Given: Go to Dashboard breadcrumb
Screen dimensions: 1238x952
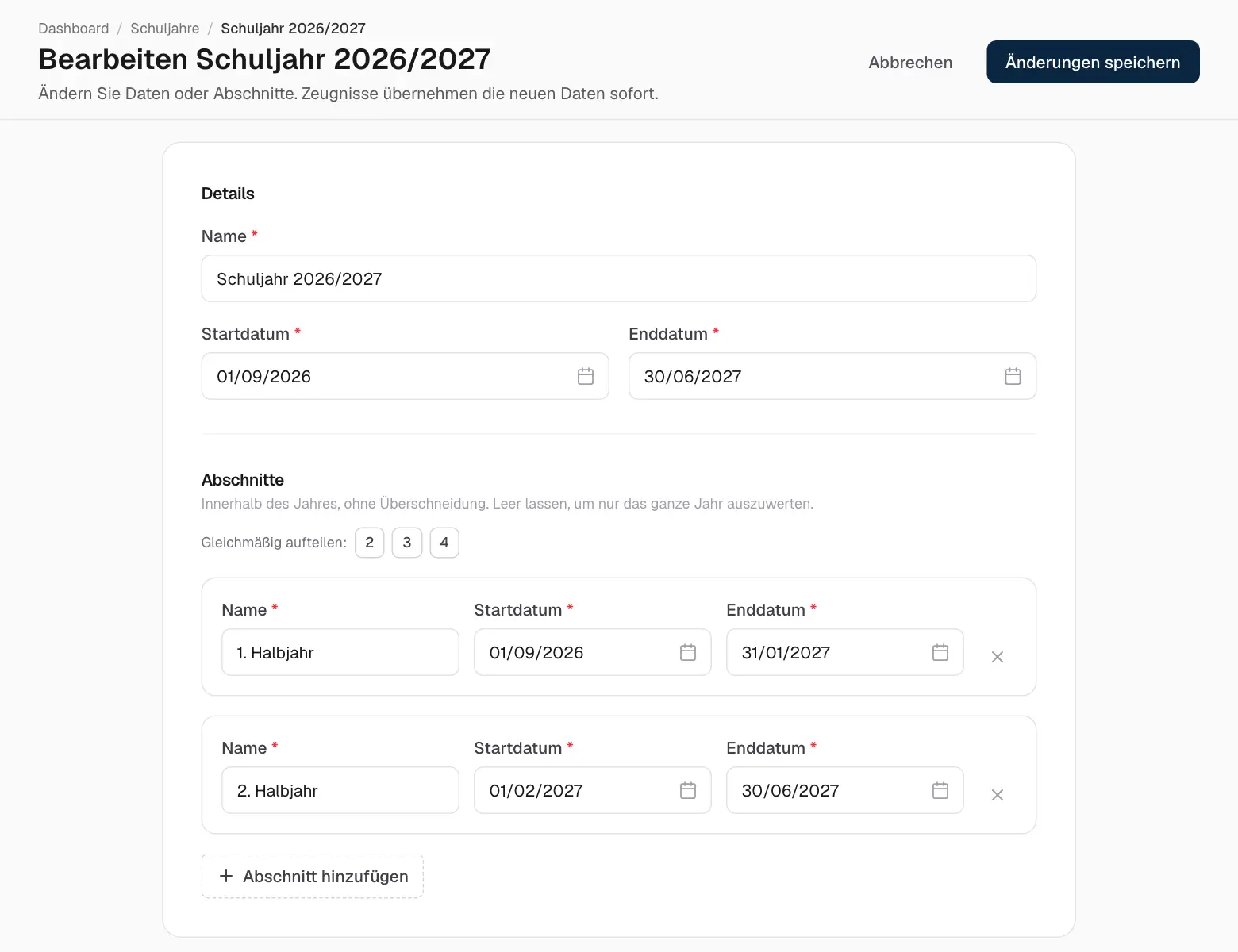Looking at the screenshot, I should pos(74,29).
